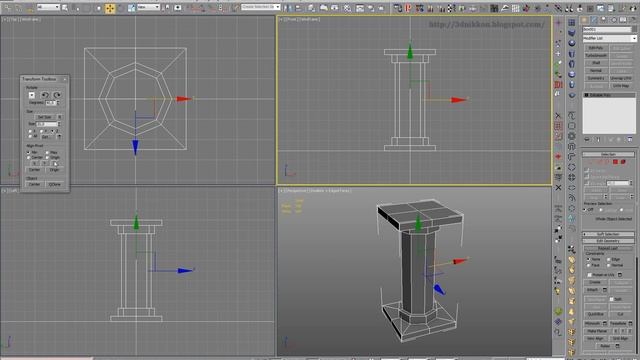
Task: Toggle Preserve UVs checkbox
Action: (x=590, y=275)
